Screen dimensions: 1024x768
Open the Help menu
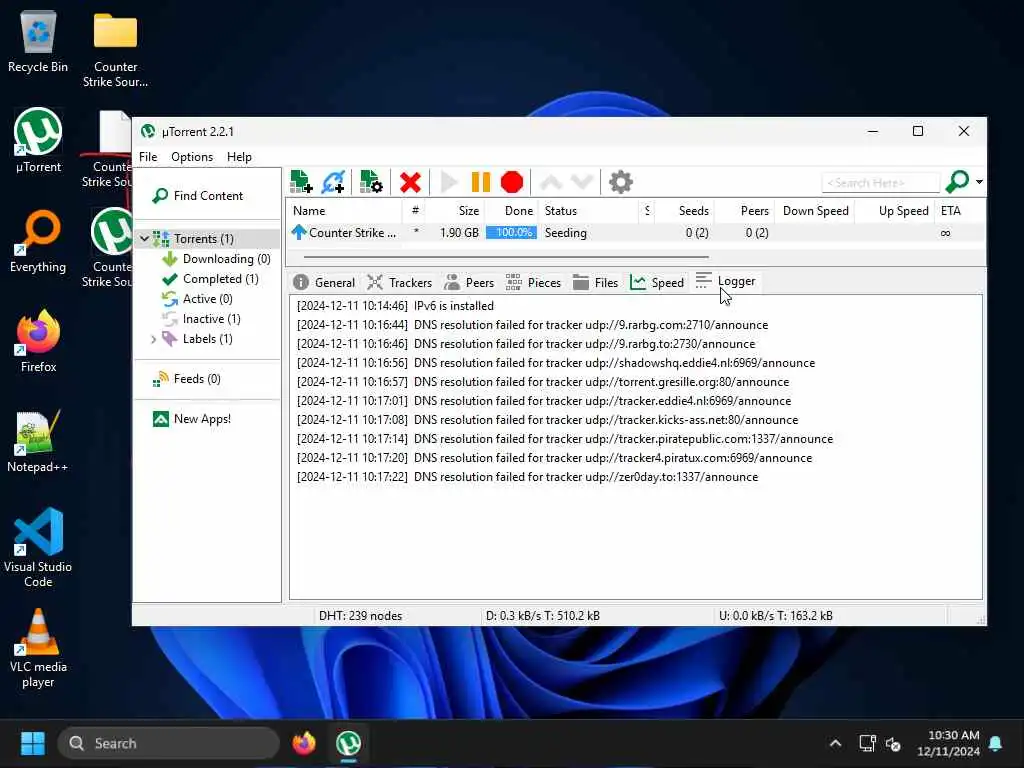(239, 157)
